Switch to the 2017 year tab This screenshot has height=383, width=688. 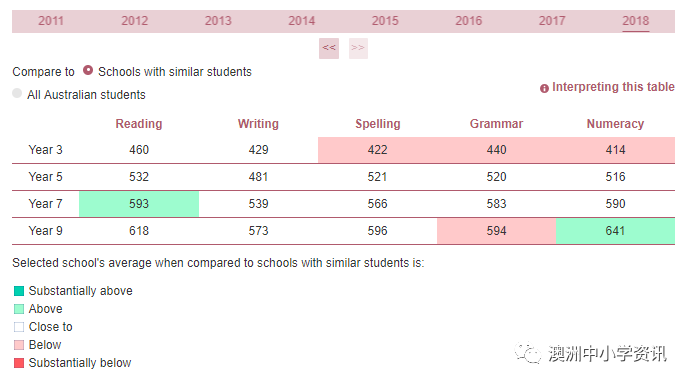tap(552, 21)
